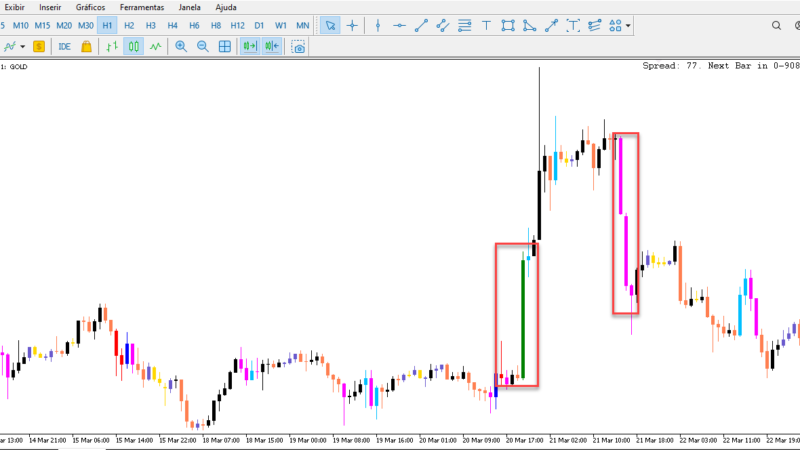Image resolution: width=800 pixels, height=450 pixels.
Task: Select the arrowed line tool
Action: pos(551,26)
